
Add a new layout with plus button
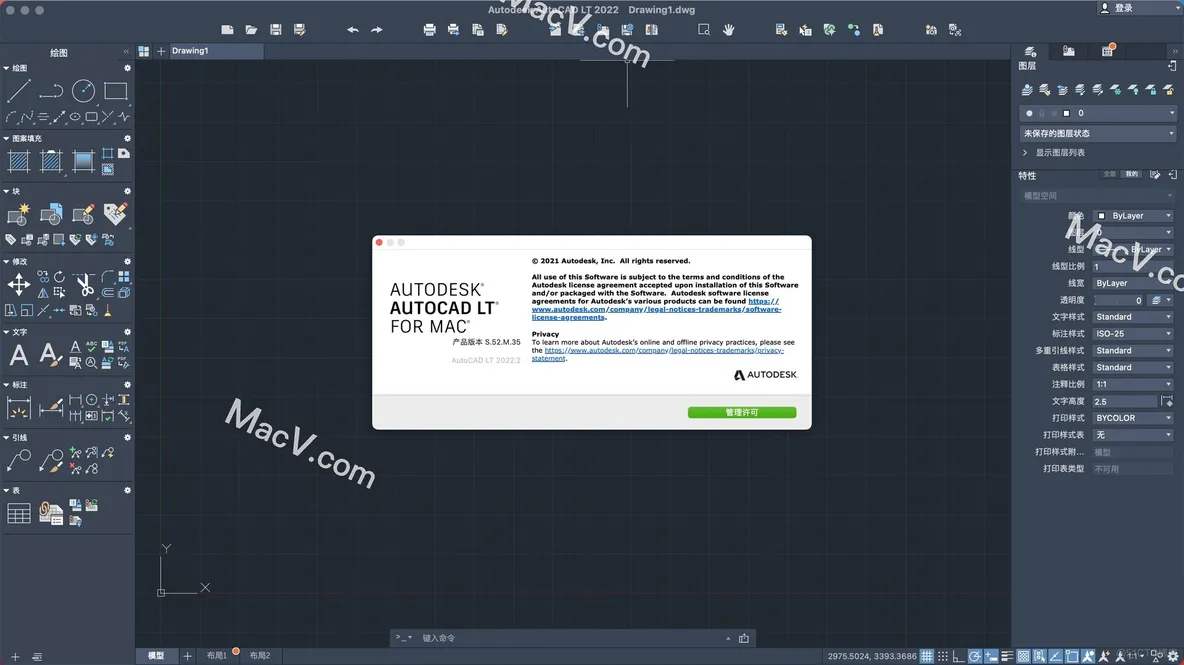click(187, 656)
